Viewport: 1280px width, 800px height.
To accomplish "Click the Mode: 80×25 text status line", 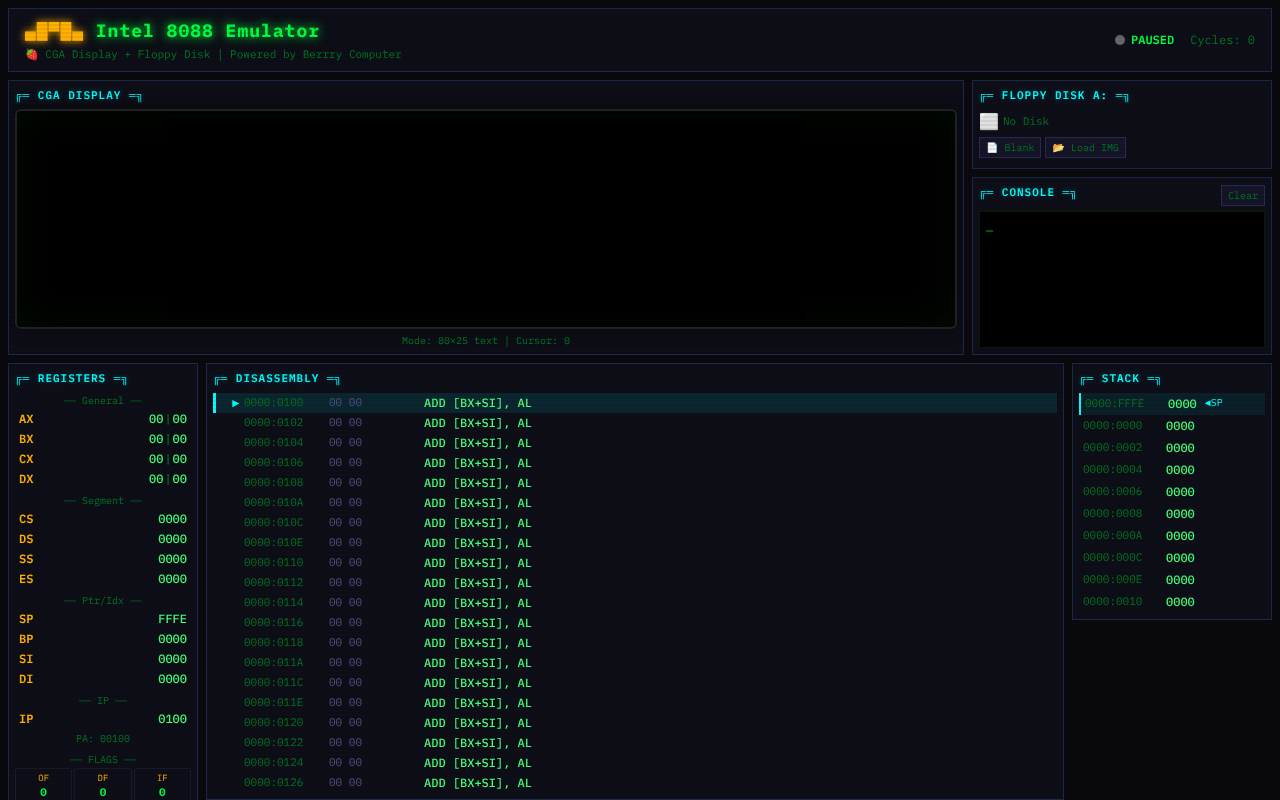I will pos(486,341).
